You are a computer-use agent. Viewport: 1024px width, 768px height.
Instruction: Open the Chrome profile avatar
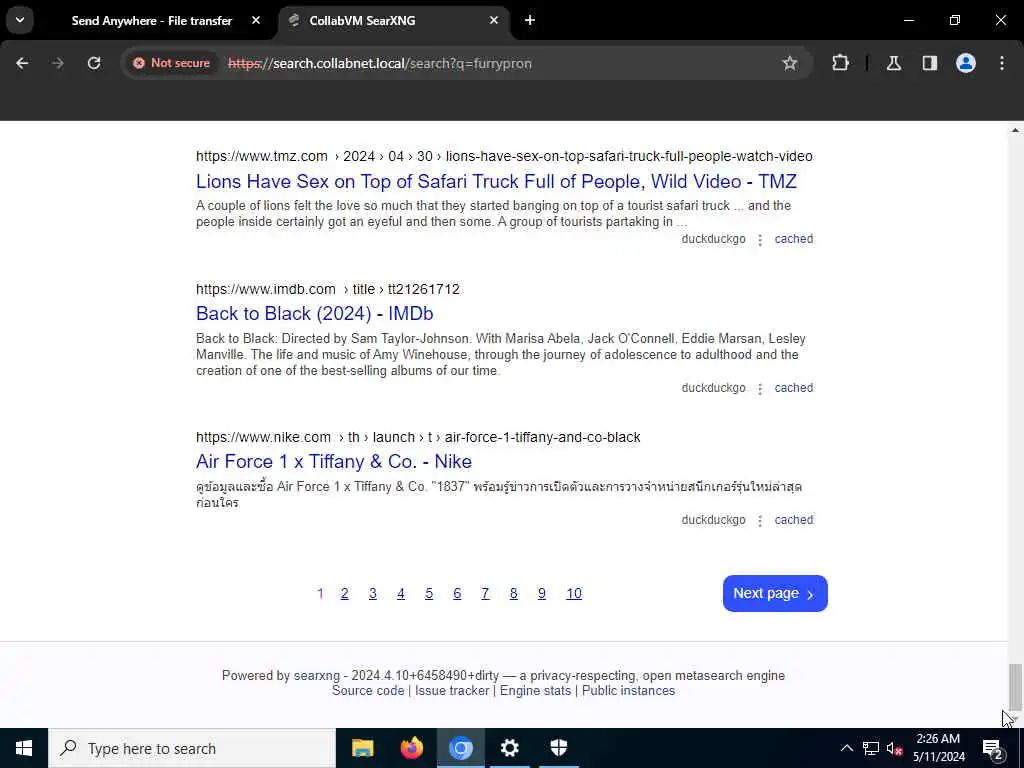point(966,63)
